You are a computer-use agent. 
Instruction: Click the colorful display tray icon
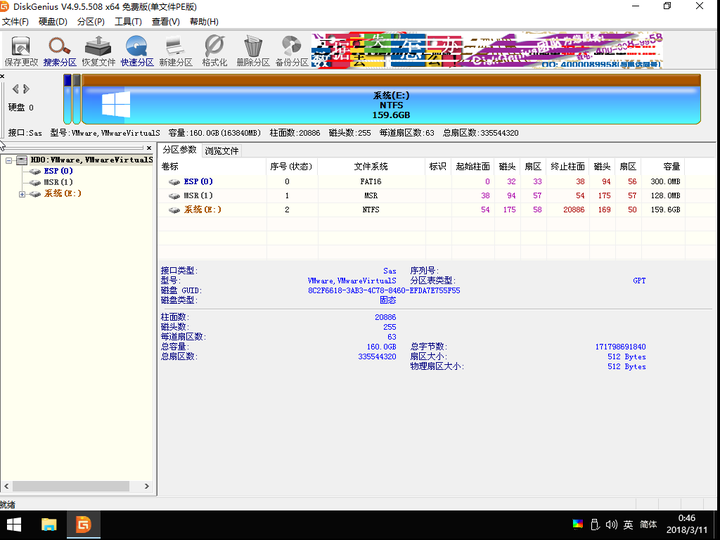[x=578, y=524]
